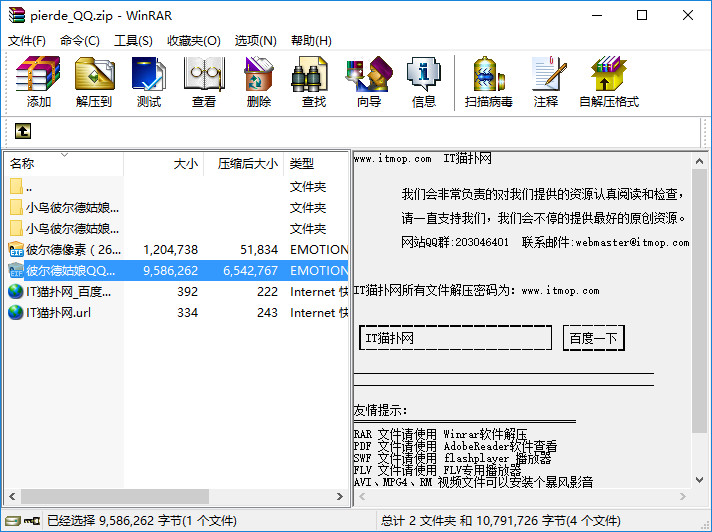Select file size 1,204,738 cell
The image size is (712, 532).
(170, 250)
